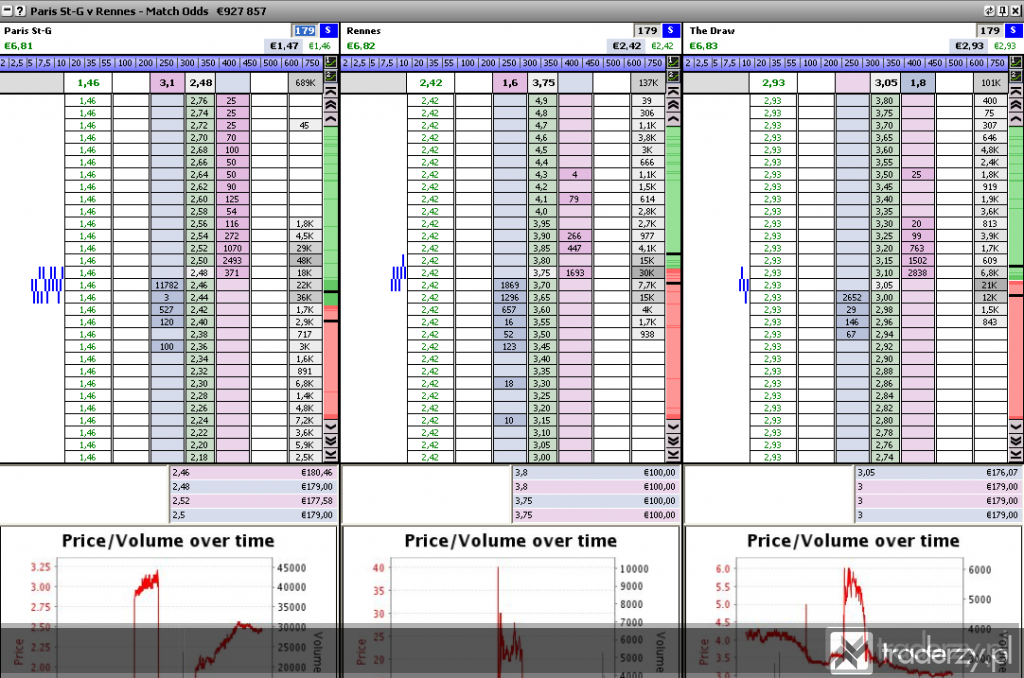Viewport: 1024px width, 678px height.
Task: Click the blue S button for The Draw
Action: coord(1013,30)
